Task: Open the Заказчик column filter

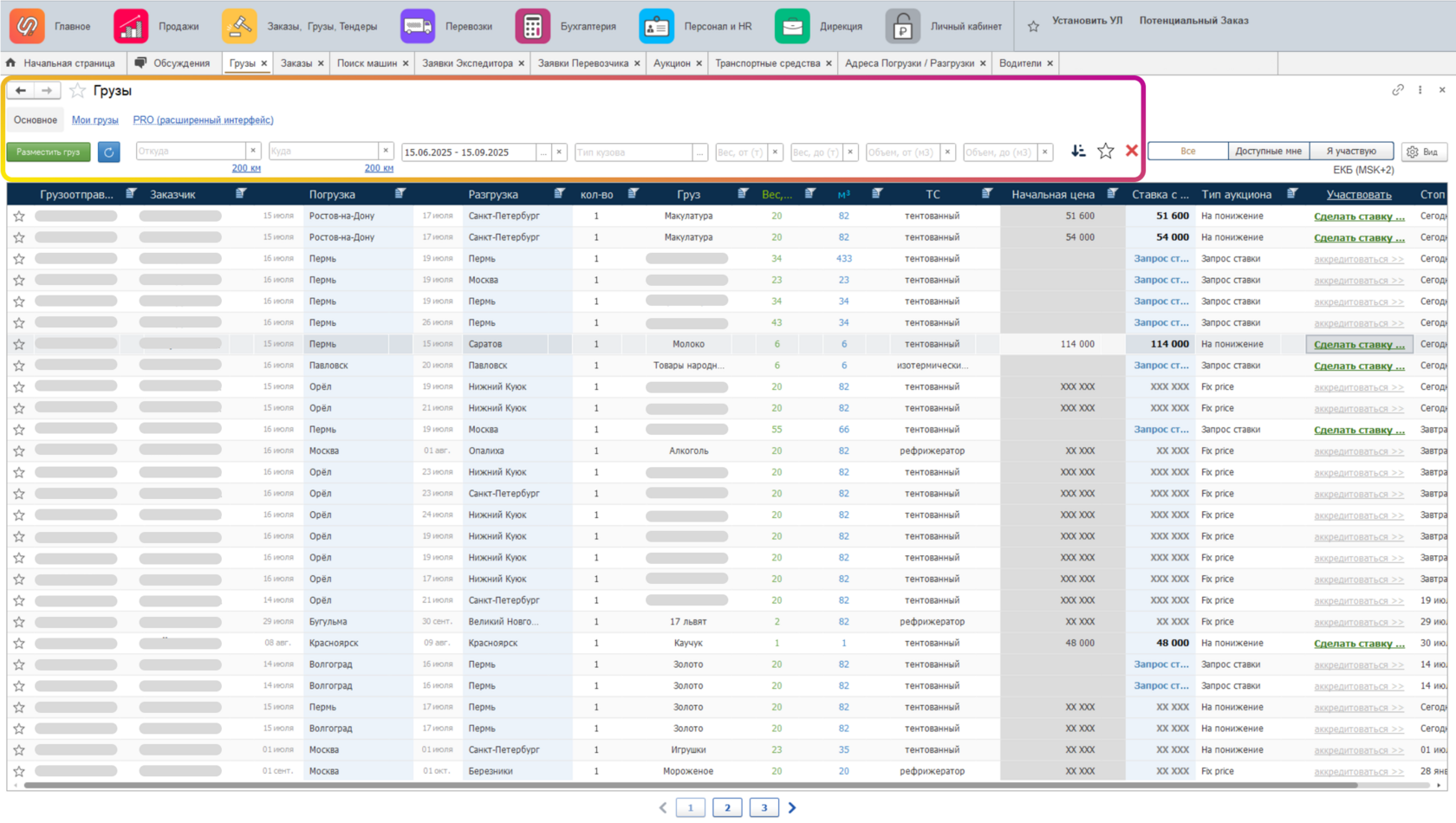Action: tap(242, 193)
